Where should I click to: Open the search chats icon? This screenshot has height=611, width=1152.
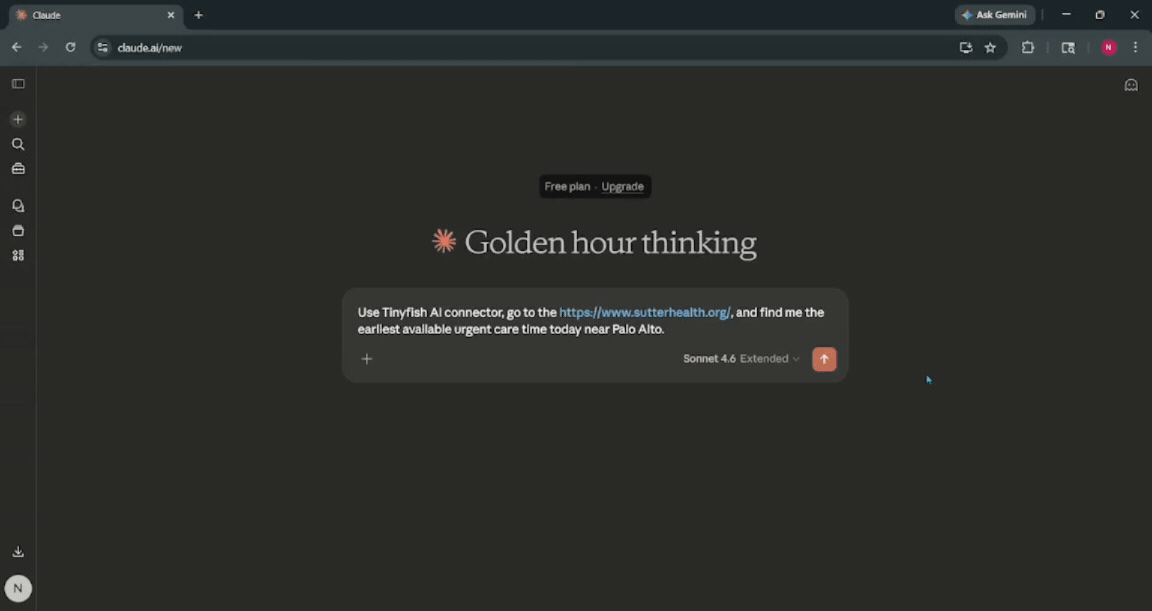(x=18, y=144)
